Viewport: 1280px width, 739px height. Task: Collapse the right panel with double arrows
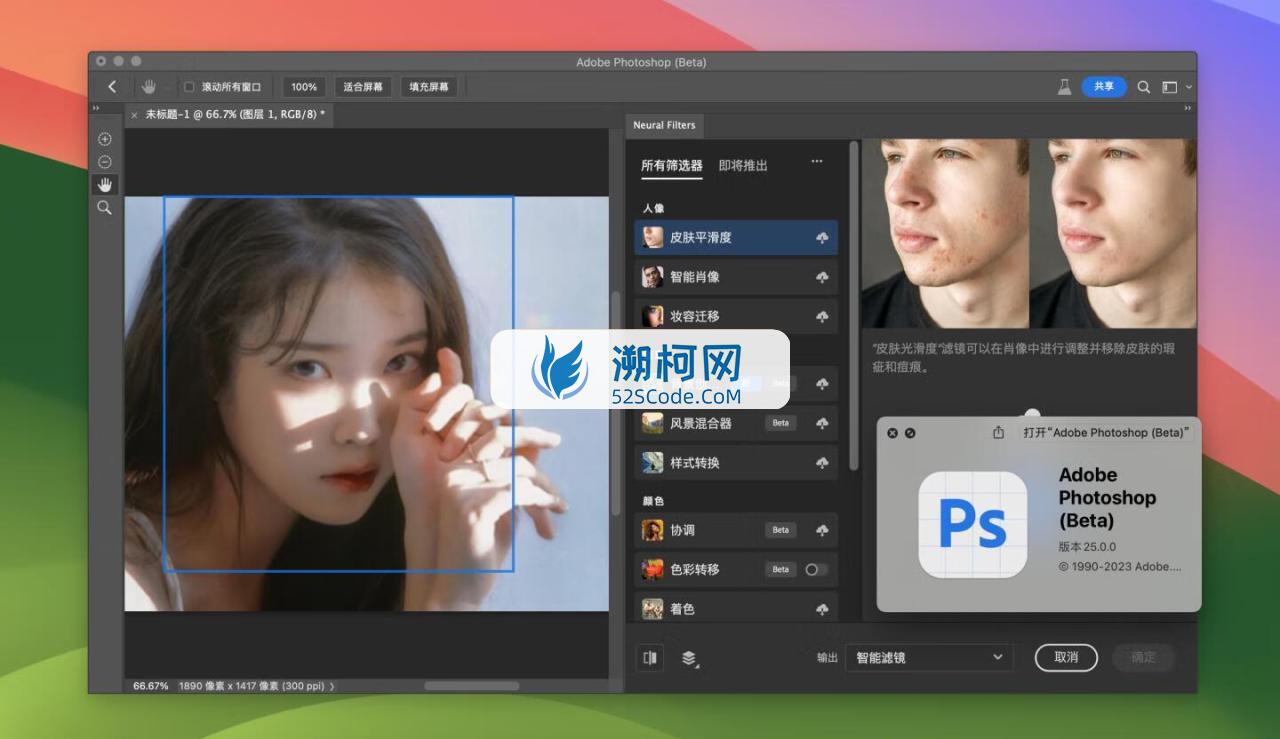pyautogui.click(x=1188, y=108)
